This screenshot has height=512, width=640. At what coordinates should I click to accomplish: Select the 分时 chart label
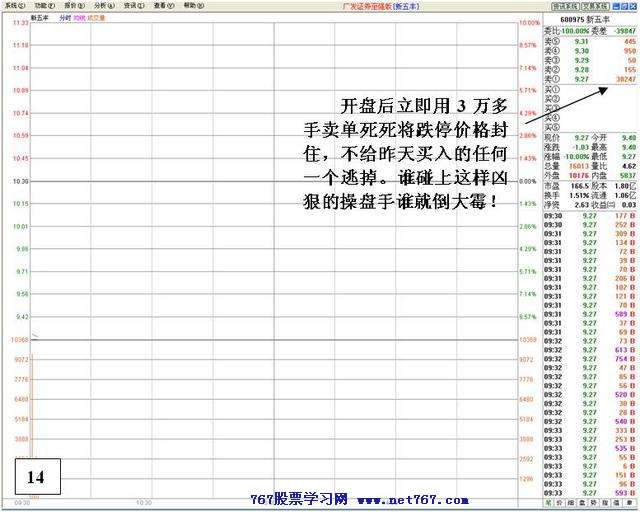click(x=65, y=18)
